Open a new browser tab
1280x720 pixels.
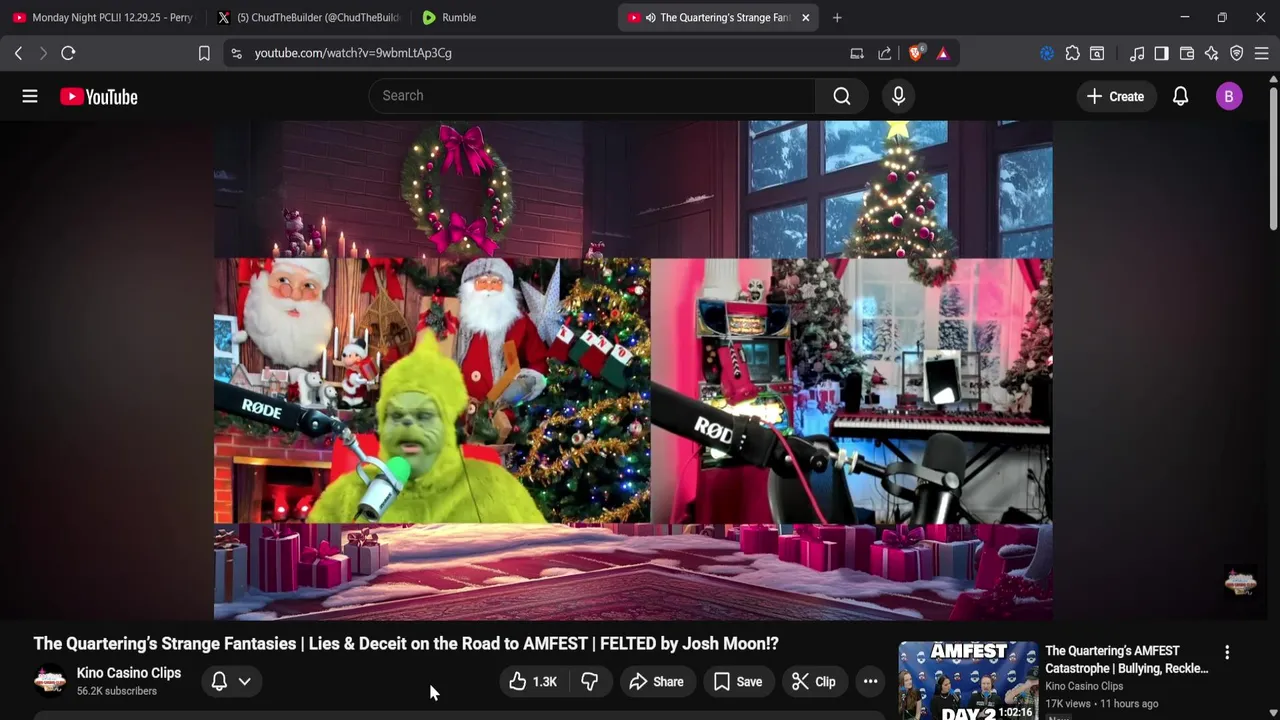pyautogui.click(x=837, y=17)
